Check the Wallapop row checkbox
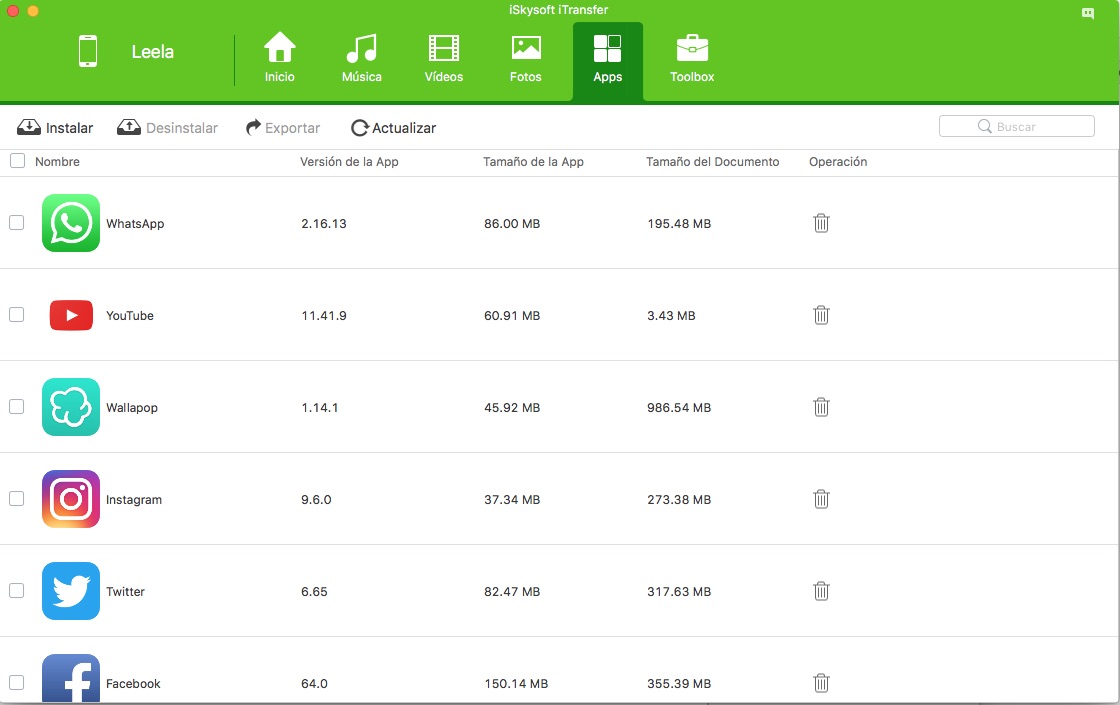This screenshot has width=1120, height=705. [16, 407]
